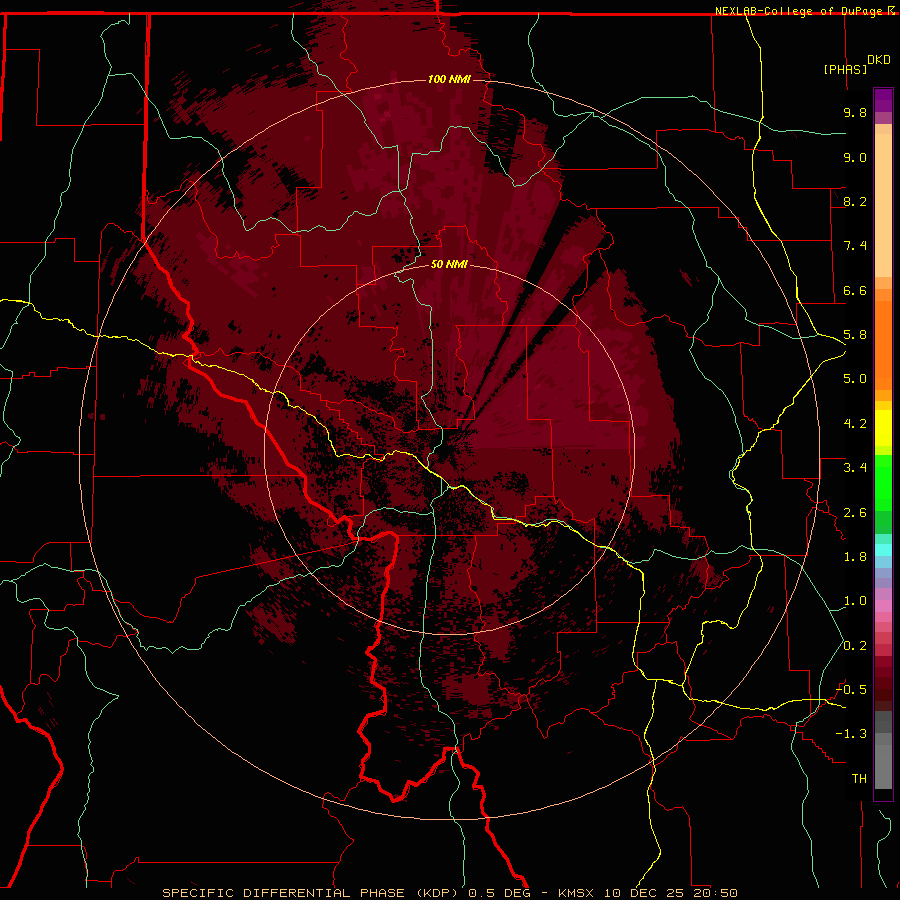
Task: Pick the orange band of the color scale
Action: (883, 346)
